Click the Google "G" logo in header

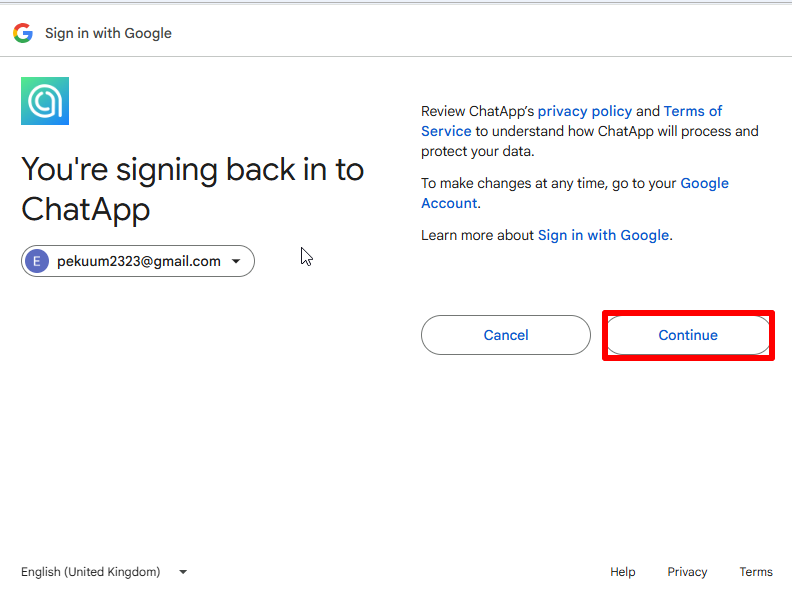[22, 33]
